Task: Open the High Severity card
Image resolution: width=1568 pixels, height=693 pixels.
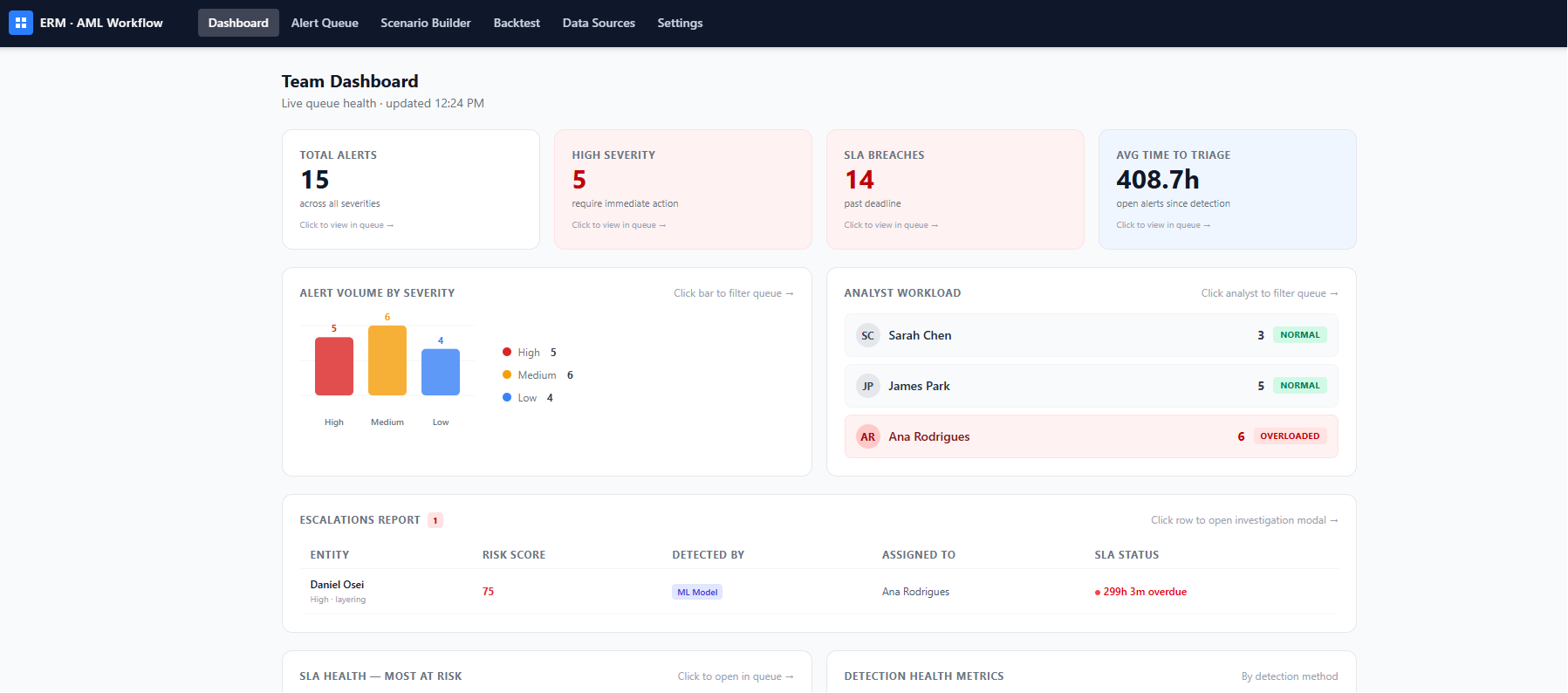Action: [683, 189]
